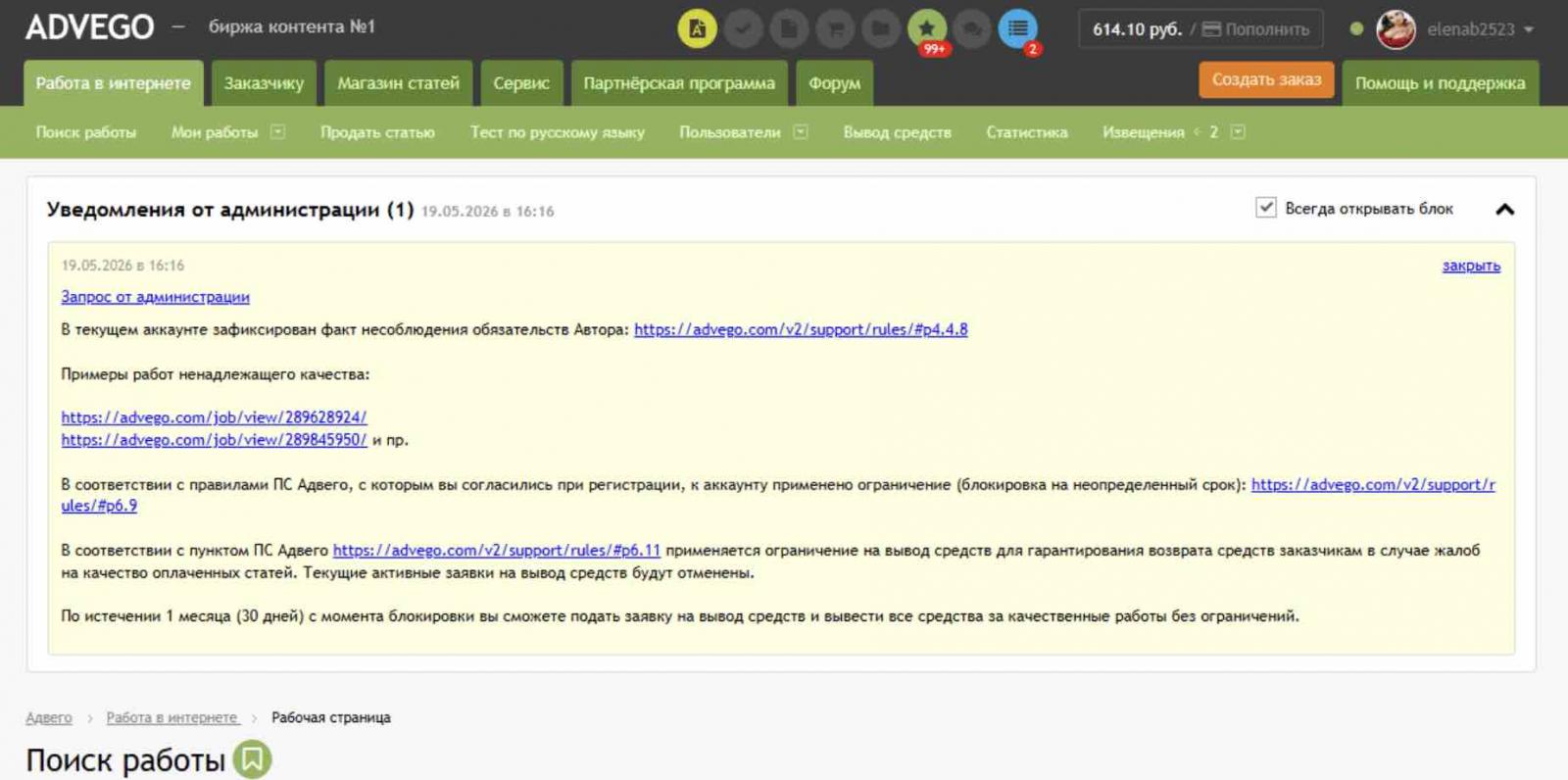Click the Пополнить balance link

click(1267, 29)
